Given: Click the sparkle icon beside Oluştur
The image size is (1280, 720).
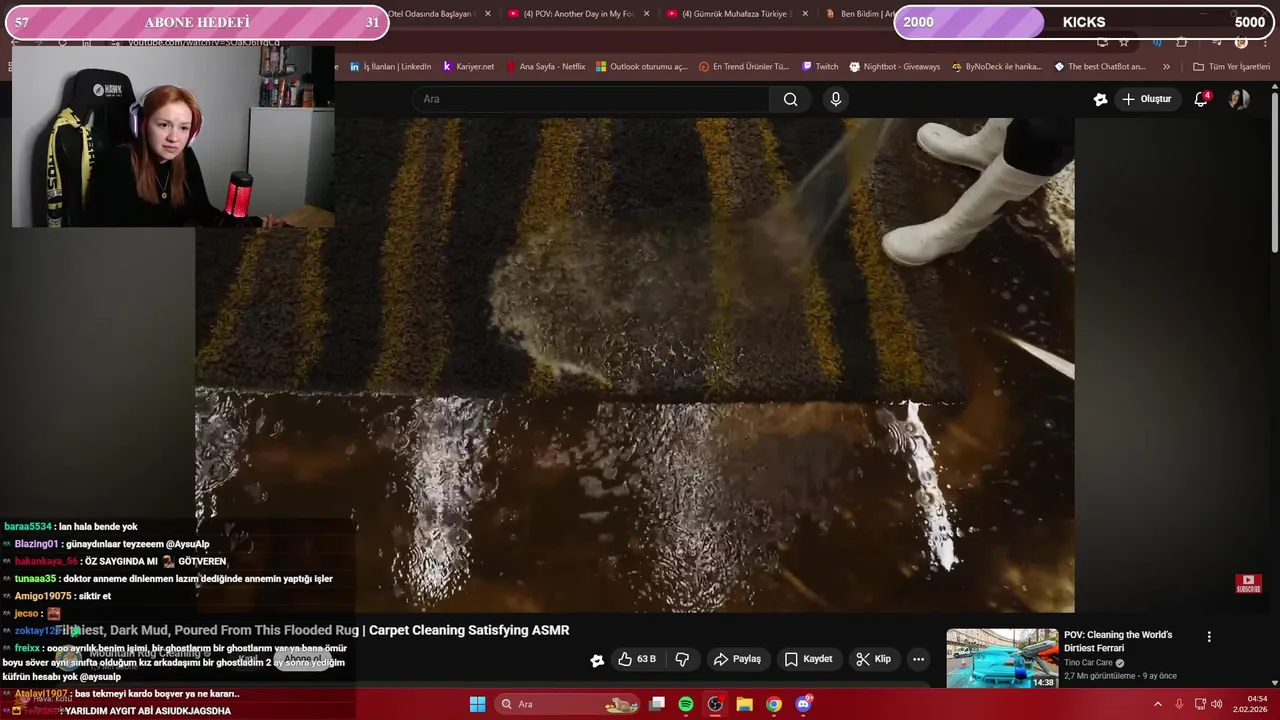Looking at the screenshot, I should pyautogui.click(x=1101, y=99).
